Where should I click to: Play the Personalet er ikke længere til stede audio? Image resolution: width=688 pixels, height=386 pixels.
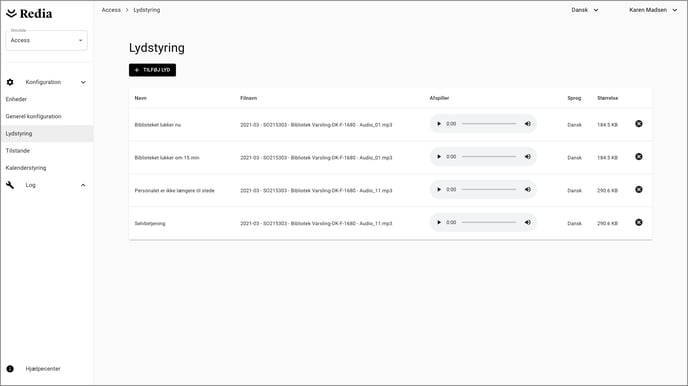[439, 190]
